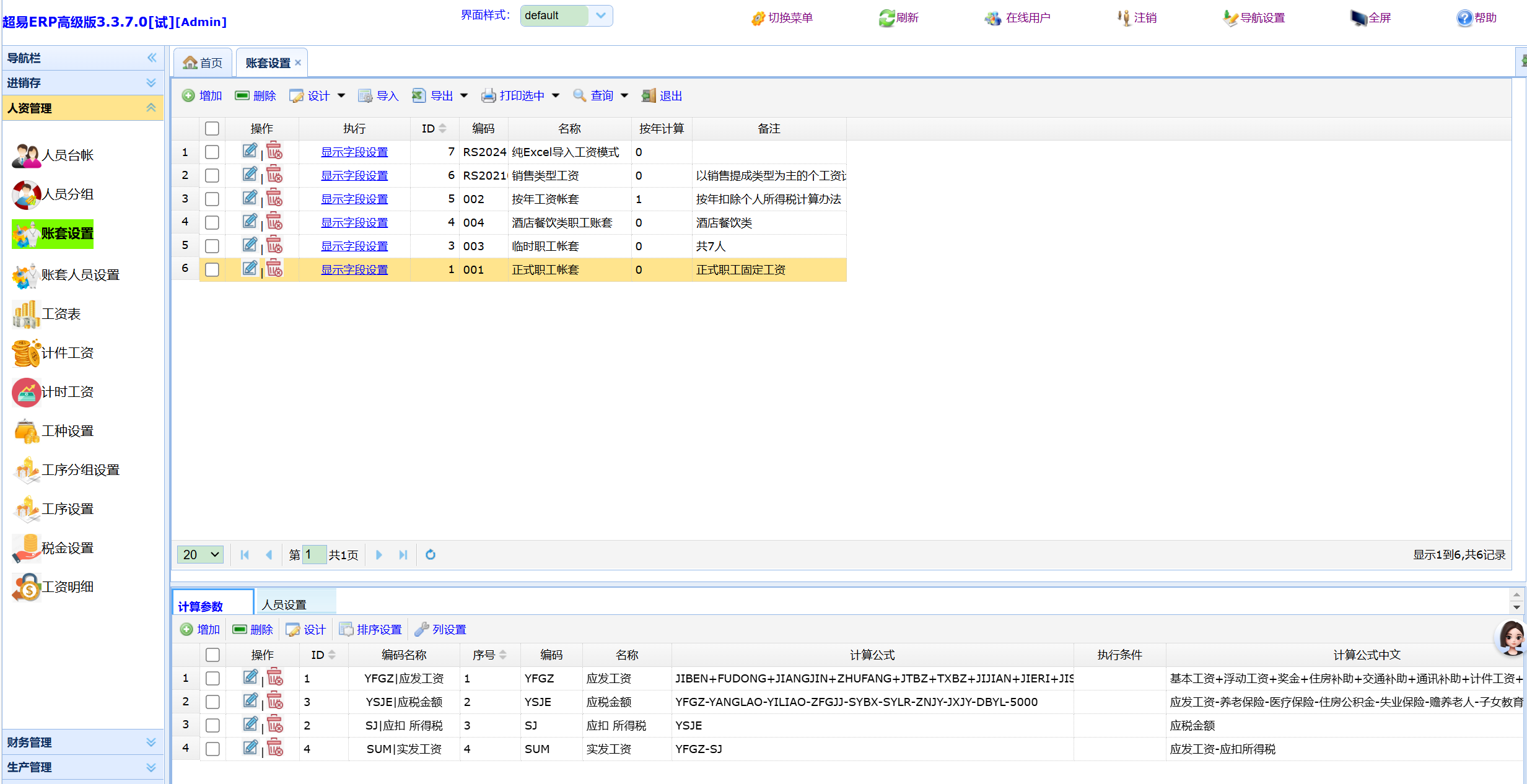Check the checkbox for 按年工资帐套 row

212,199
